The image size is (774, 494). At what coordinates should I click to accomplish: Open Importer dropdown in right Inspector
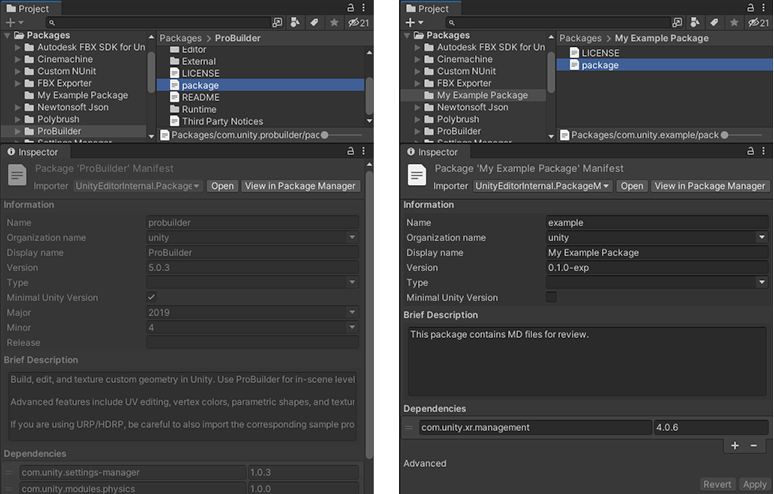(x=543, y=186)
